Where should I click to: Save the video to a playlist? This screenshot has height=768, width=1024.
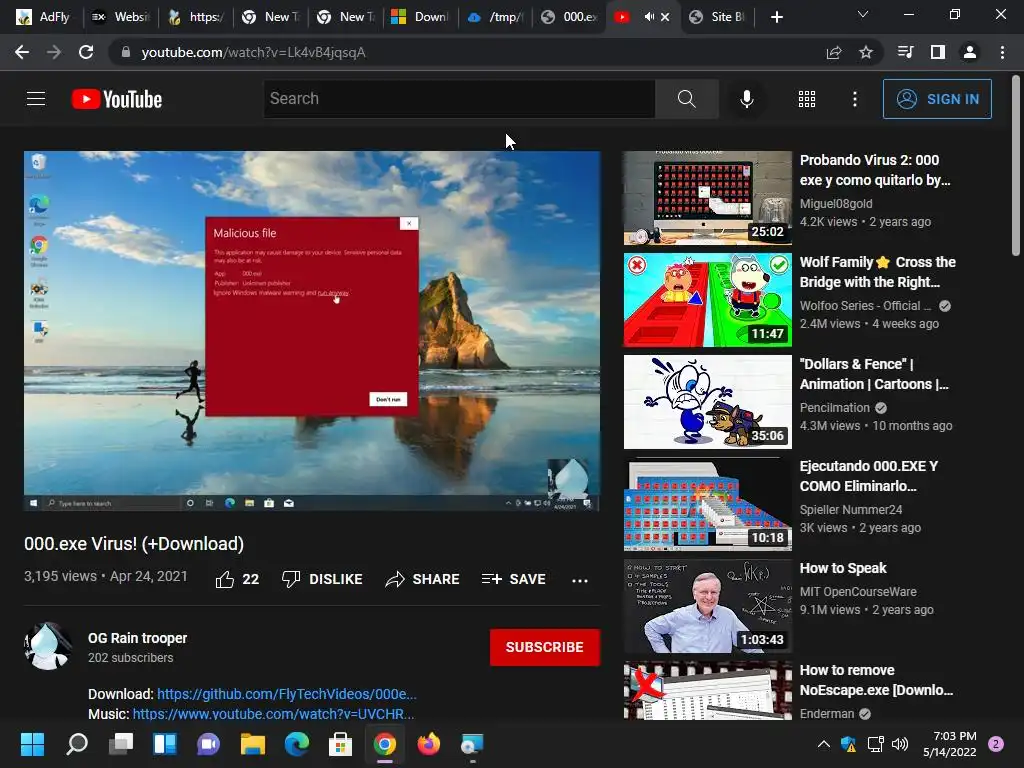513,579
